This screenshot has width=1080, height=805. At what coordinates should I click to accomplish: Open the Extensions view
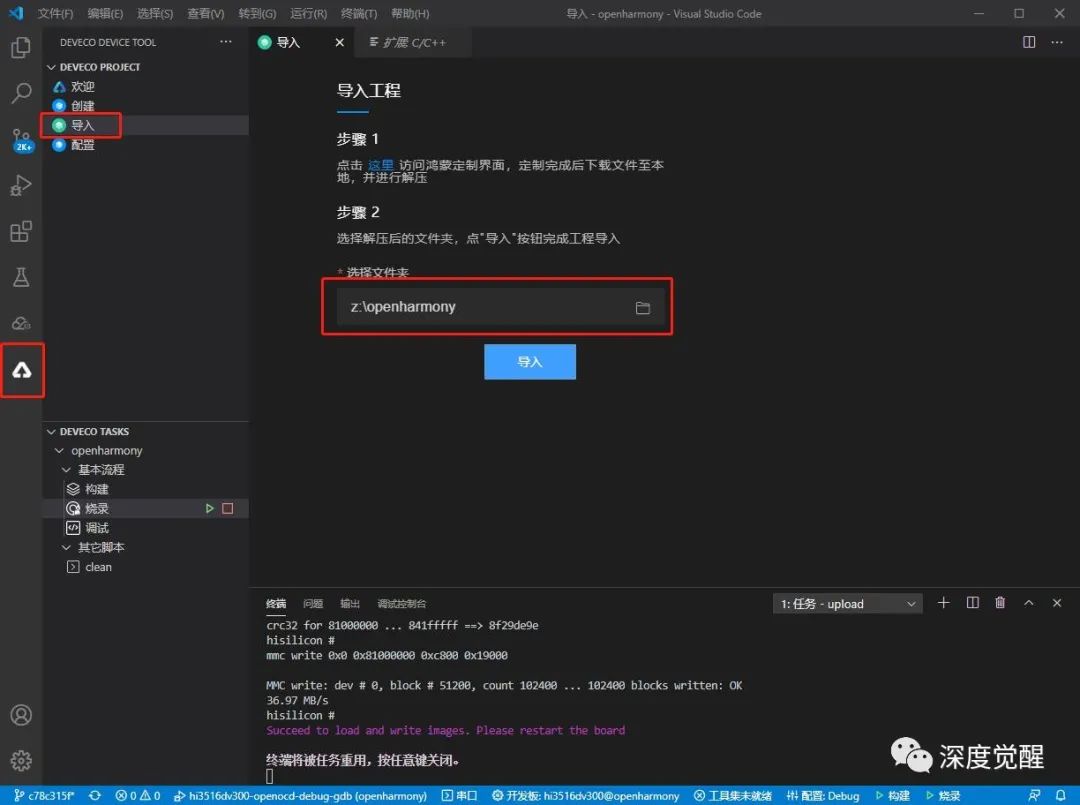tap(21, 231)
